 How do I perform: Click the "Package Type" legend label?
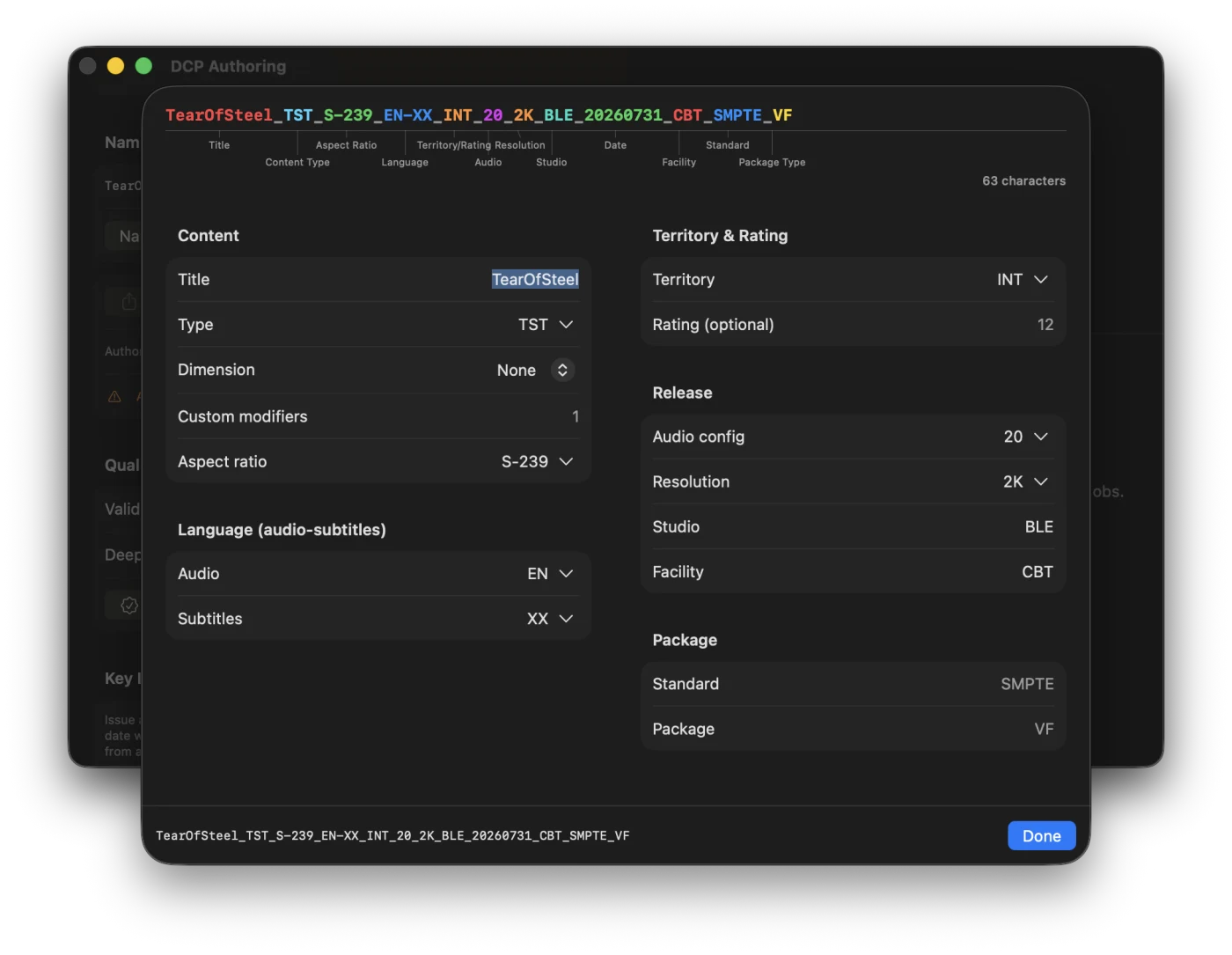tap(772, 163)
